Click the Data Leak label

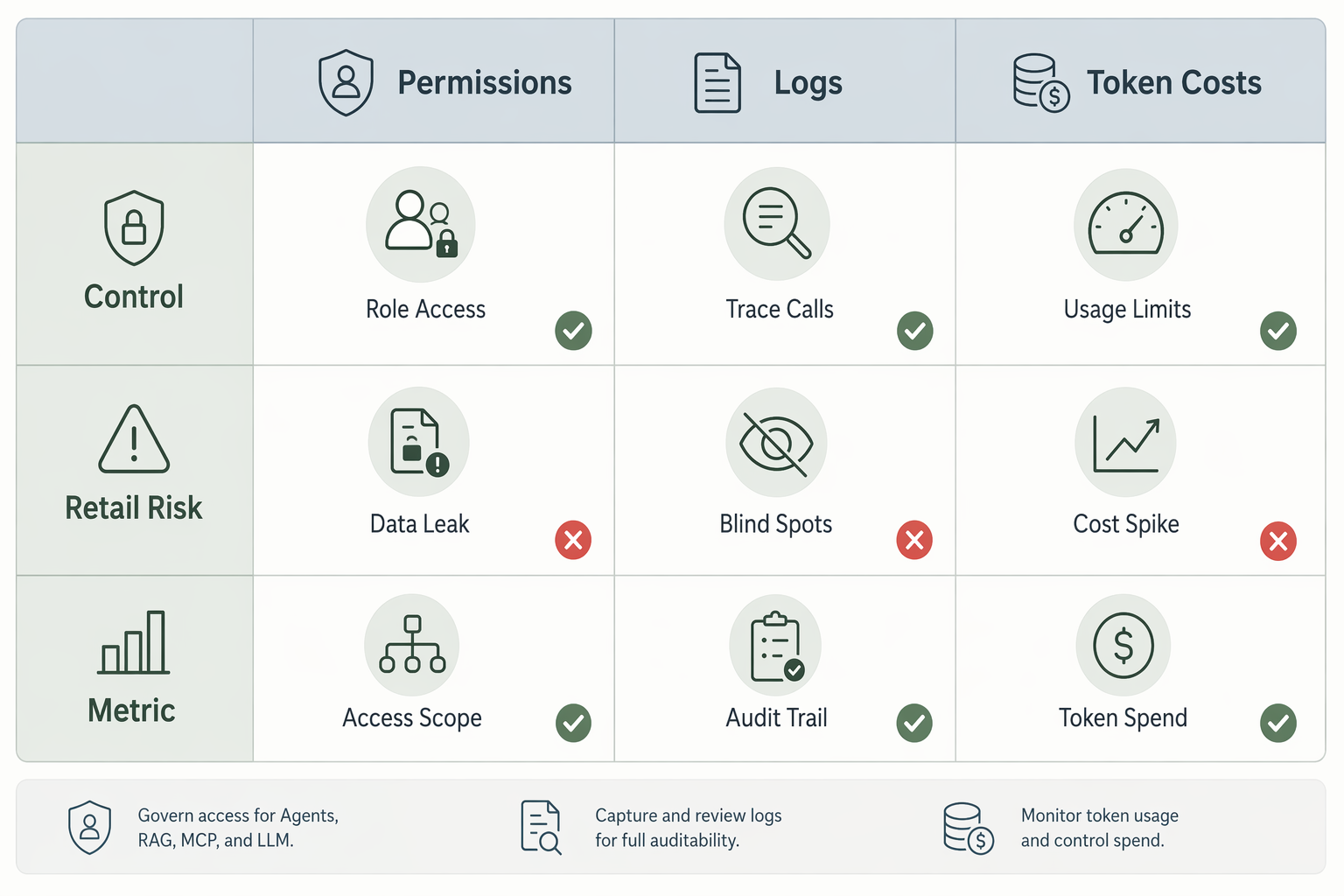pos(420,524)
